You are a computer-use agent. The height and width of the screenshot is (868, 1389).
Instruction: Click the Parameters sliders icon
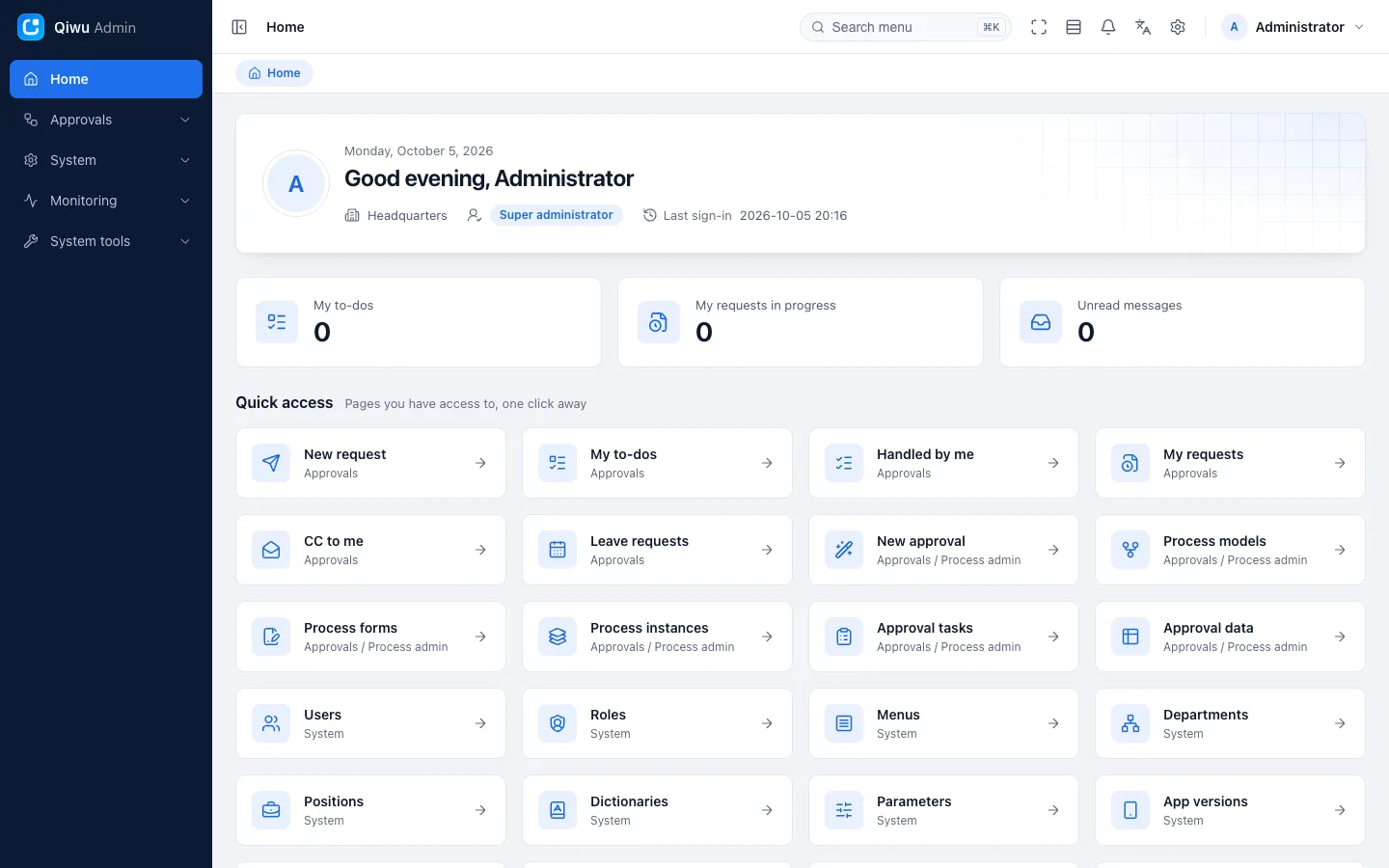pyautogui.click(x=844, y=810)
